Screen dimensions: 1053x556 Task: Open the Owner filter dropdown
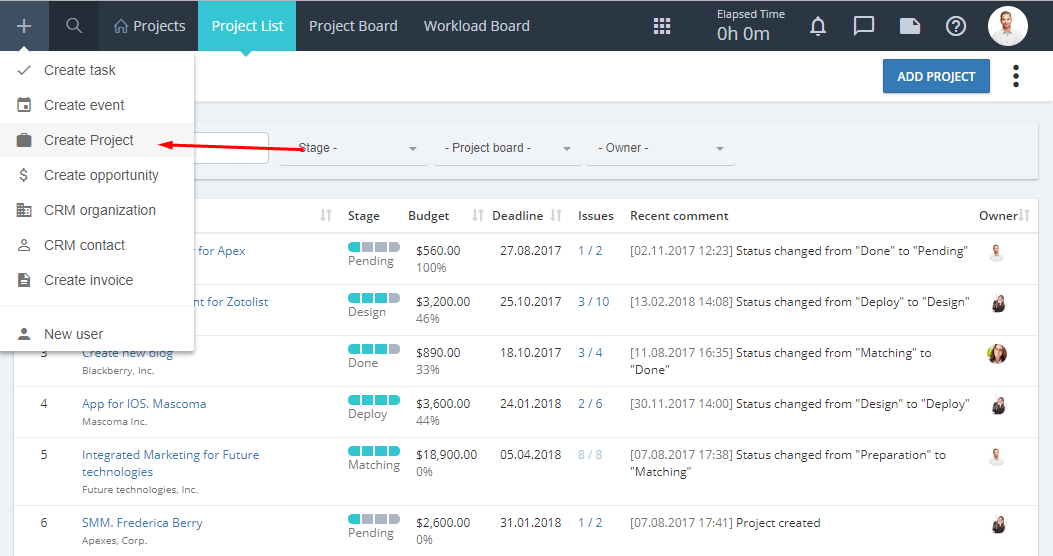[661, 148]
